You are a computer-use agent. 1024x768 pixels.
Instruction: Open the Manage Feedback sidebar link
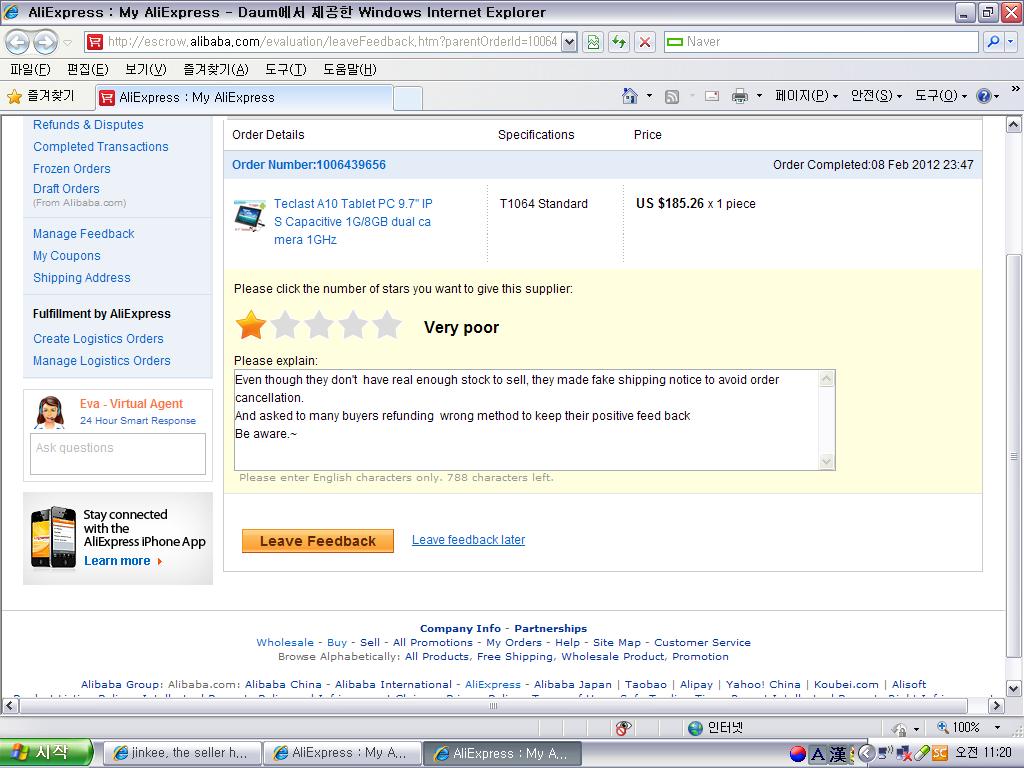click(84, 234)
